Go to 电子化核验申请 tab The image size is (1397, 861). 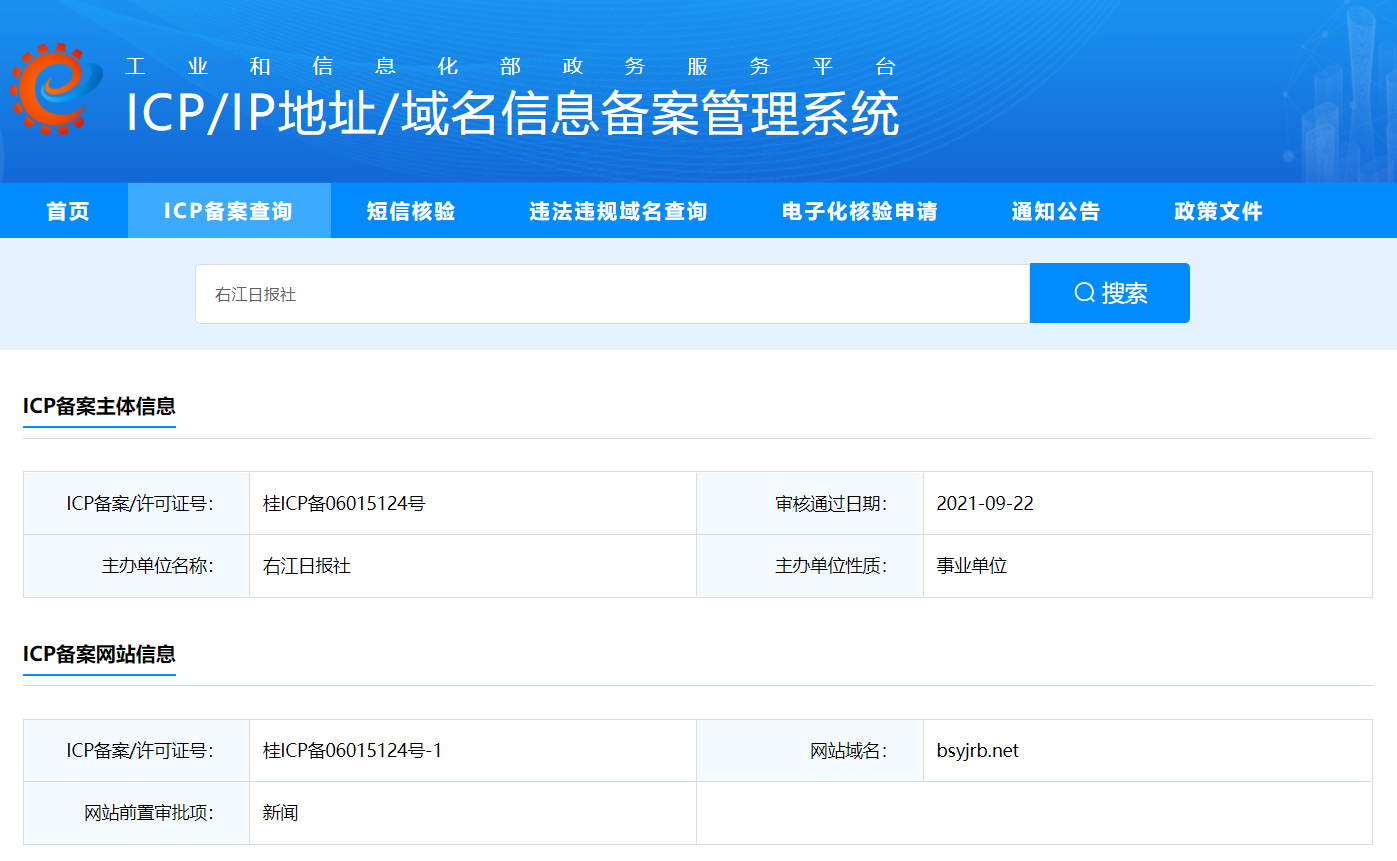click(859, 211)
